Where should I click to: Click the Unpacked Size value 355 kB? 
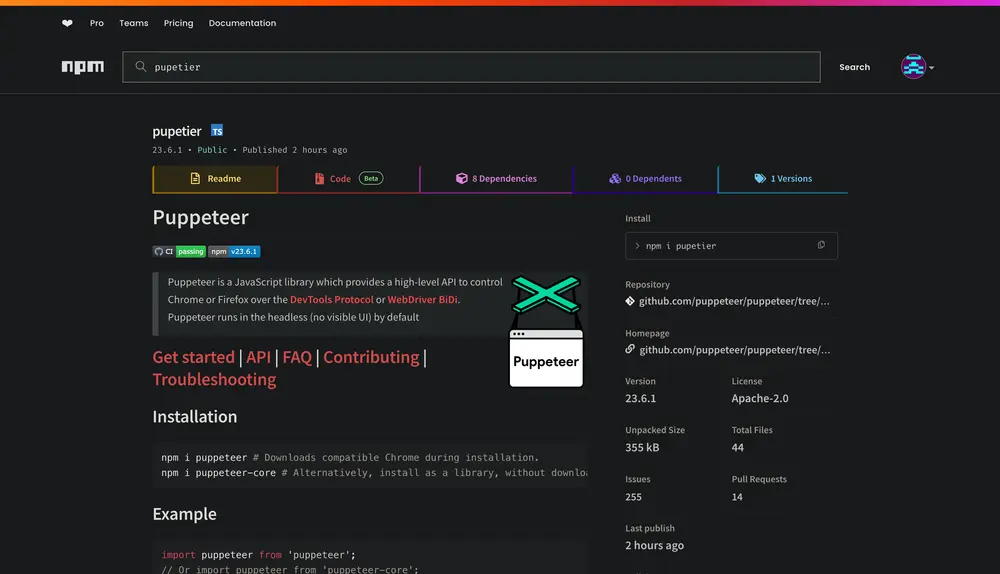coord(642,447)
